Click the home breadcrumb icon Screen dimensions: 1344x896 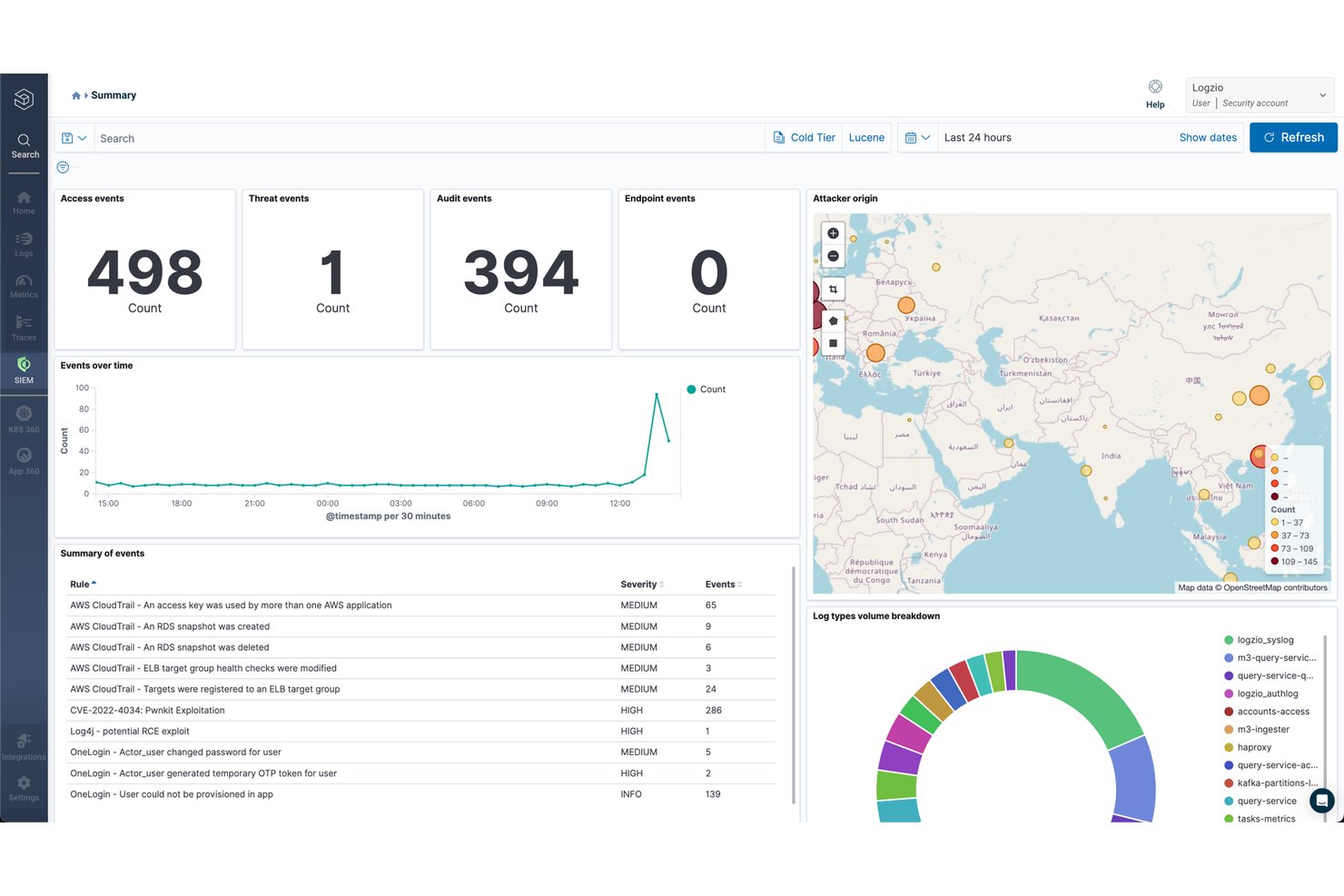click(76, 95)
